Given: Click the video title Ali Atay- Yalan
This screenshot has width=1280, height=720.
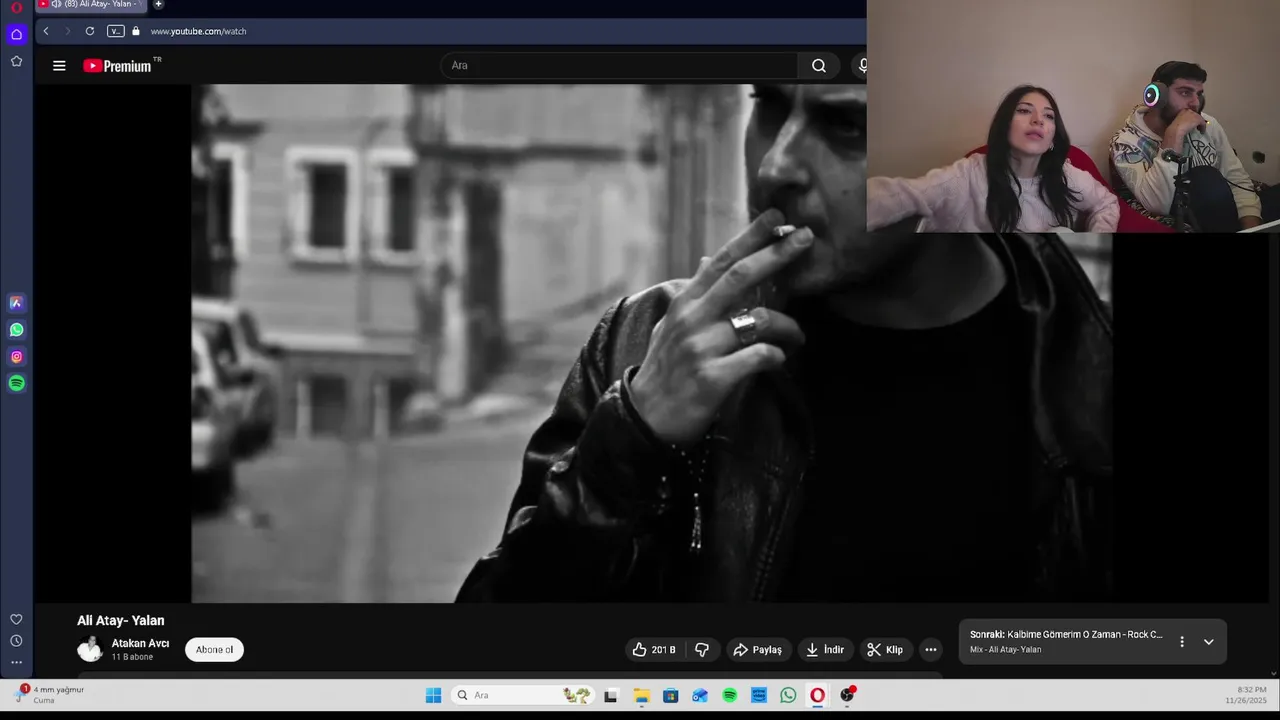Looking at the screenshot, I should (121, 621).
